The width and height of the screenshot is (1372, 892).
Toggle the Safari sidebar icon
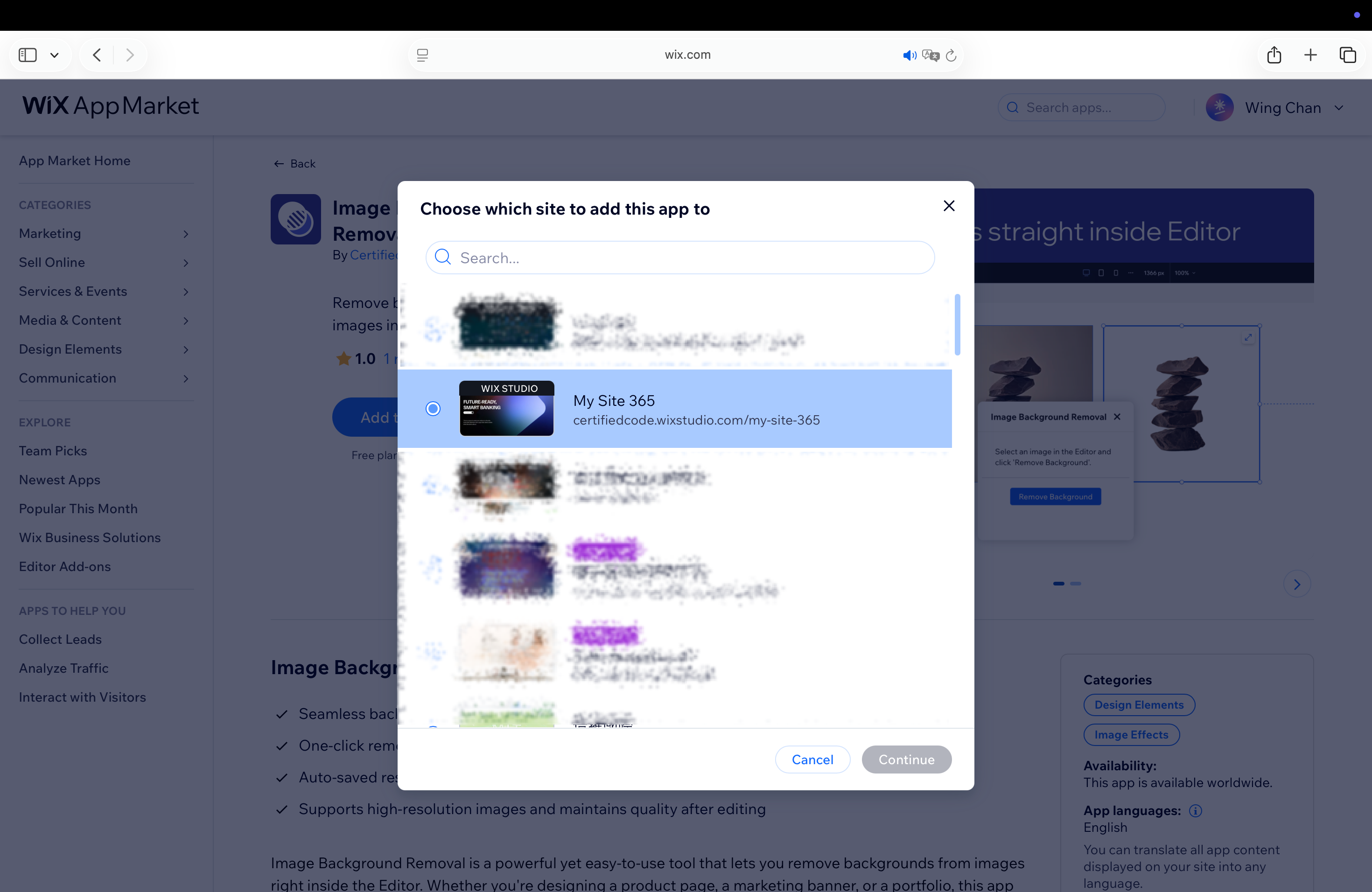pos(28,55)
